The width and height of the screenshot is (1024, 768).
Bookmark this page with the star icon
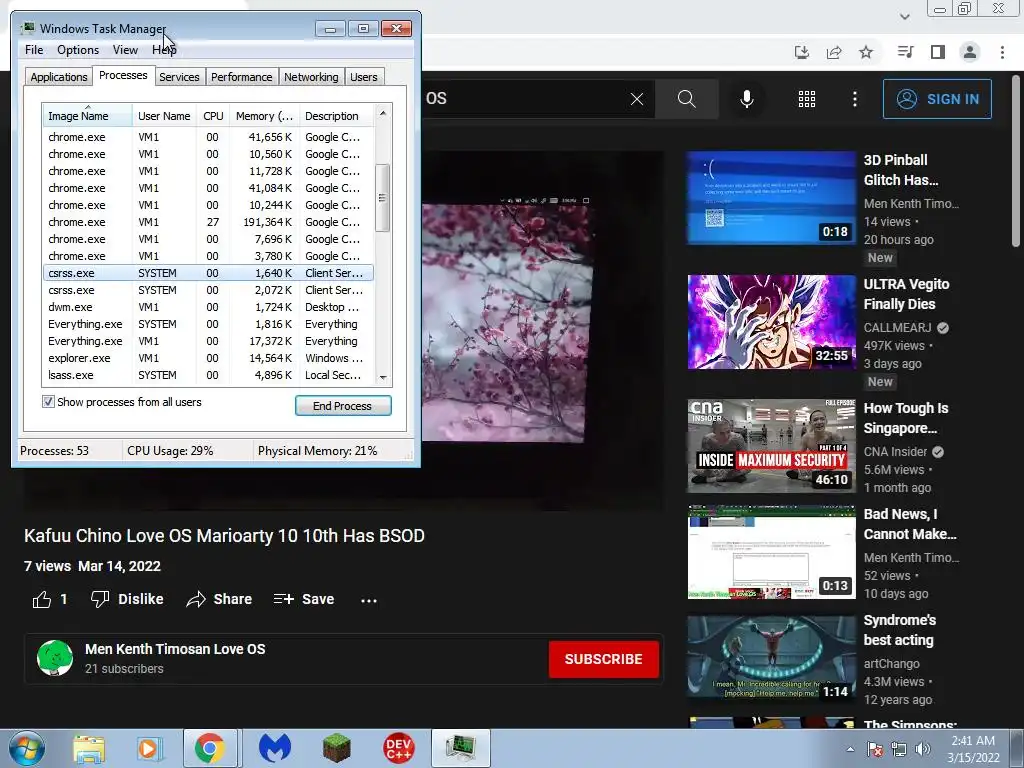point(866,52)
